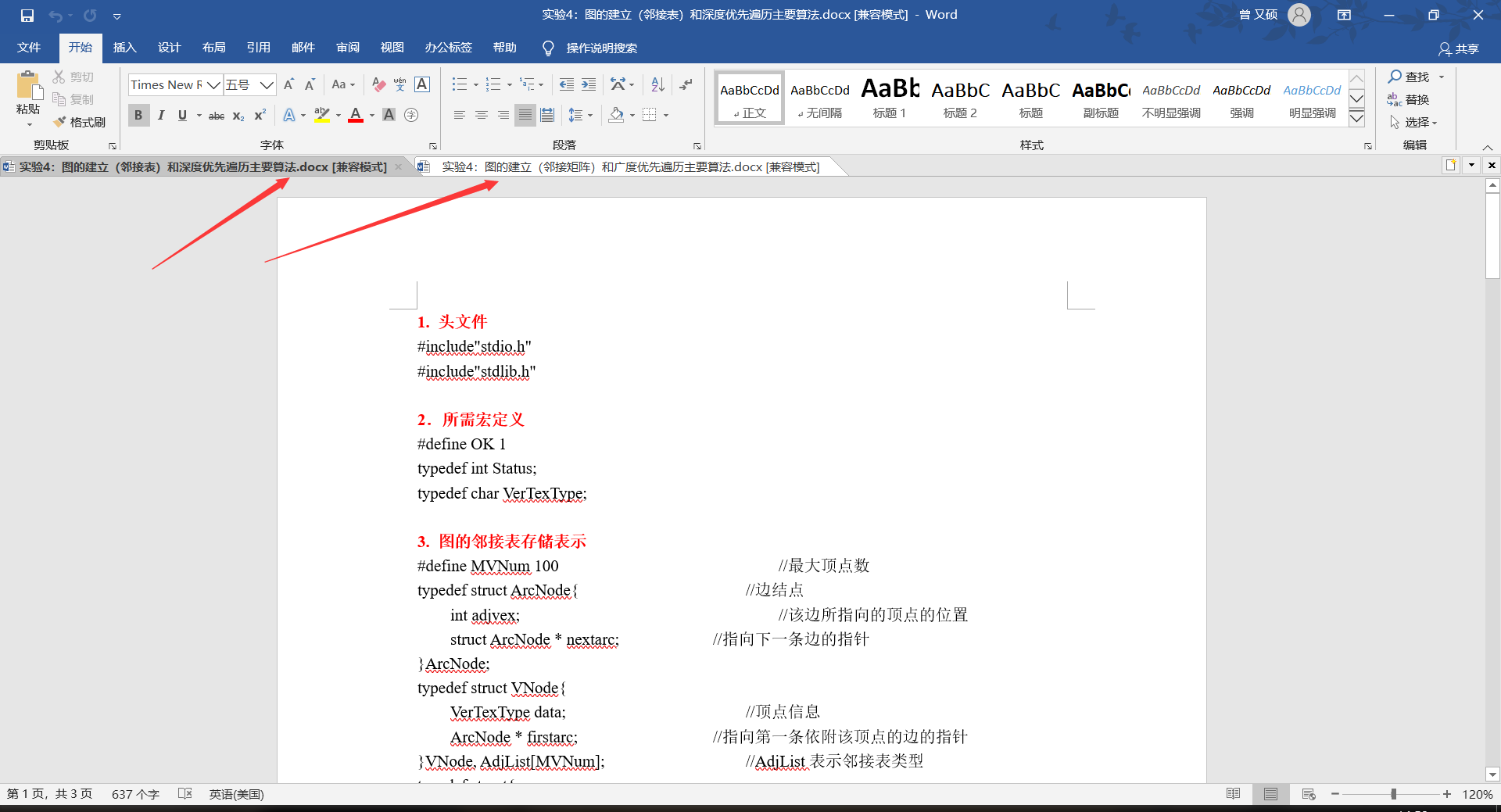Image resolution: width=1501 pixels, height=812 pixels.
Task: Toggle Bold formatting
Action: pos(138,116)
